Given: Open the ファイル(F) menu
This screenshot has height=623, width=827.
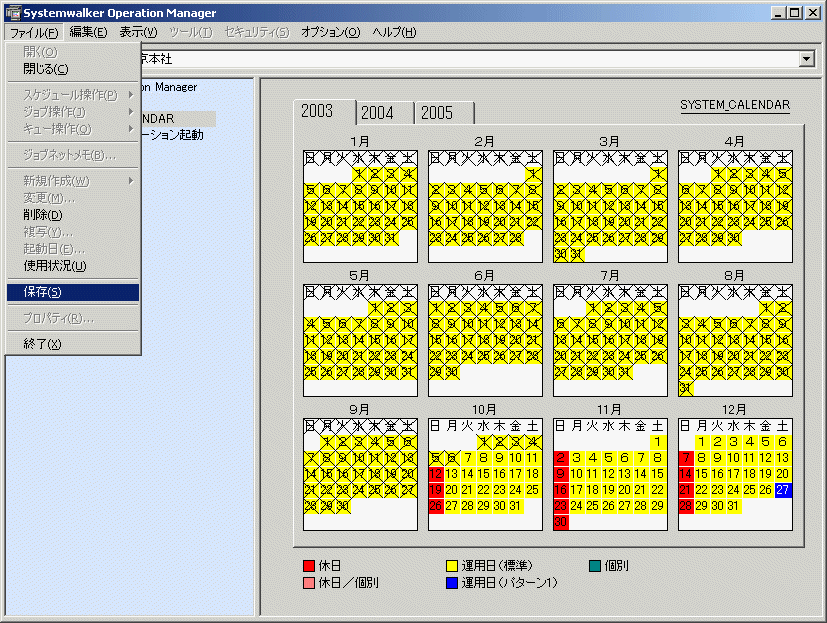Looking at the screenshot, I should point(34,33).
